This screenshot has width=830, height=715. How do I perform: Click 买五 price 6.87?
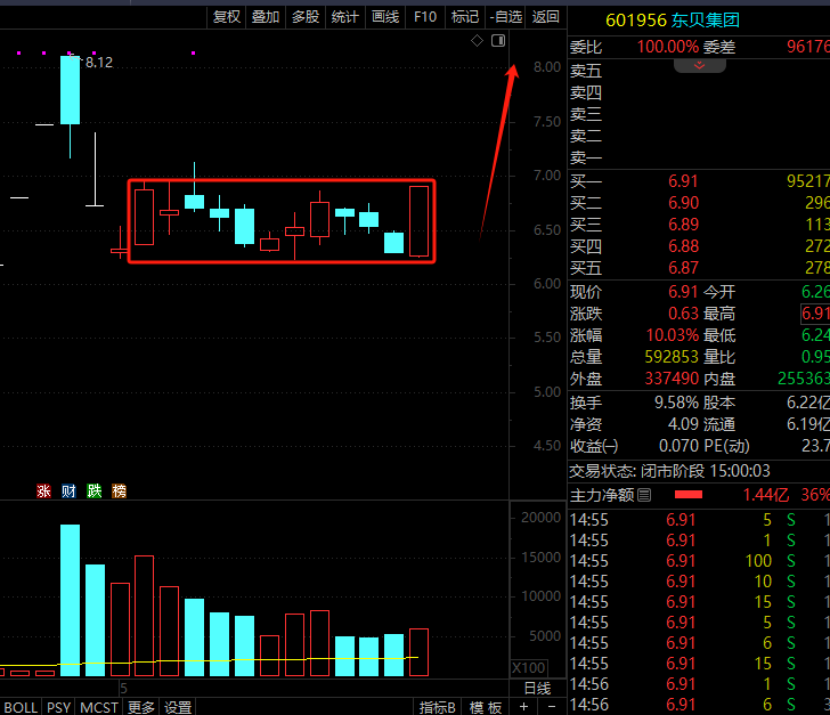pyautogui.click(x=683, y=268)
